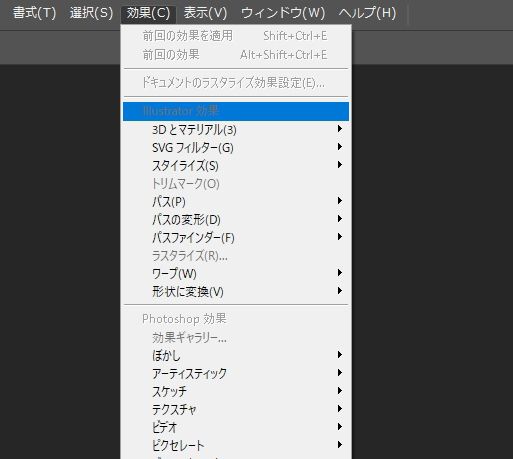Expand arrow beside パスの変形(D)
The height and width of the screenshot is (459, 513).
[x=340, y=218]
